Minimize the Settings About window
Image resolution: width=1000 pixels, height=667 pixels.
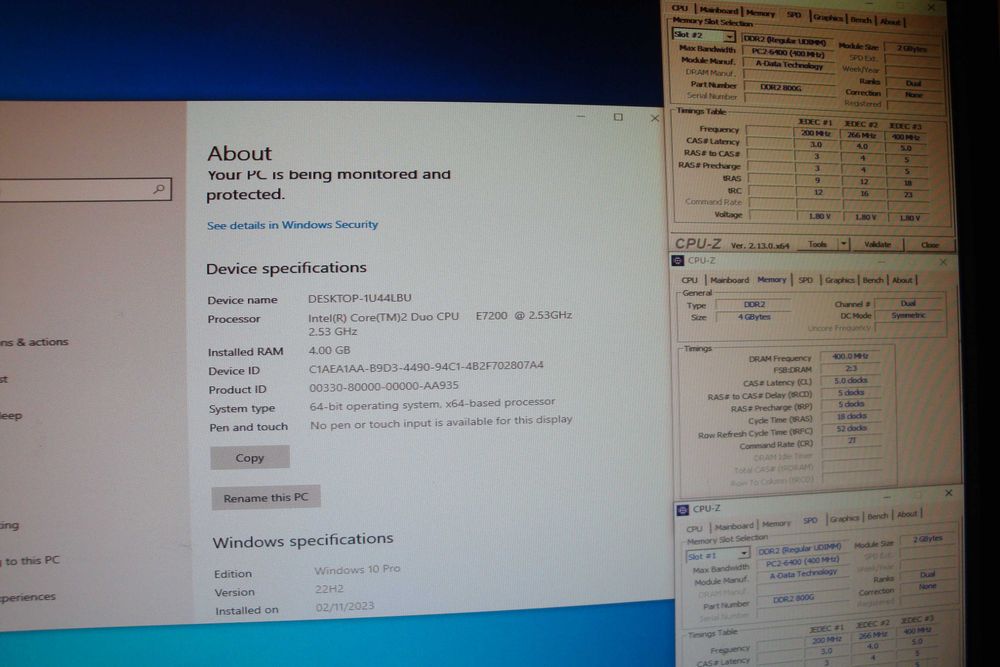[x=581, y=117]
